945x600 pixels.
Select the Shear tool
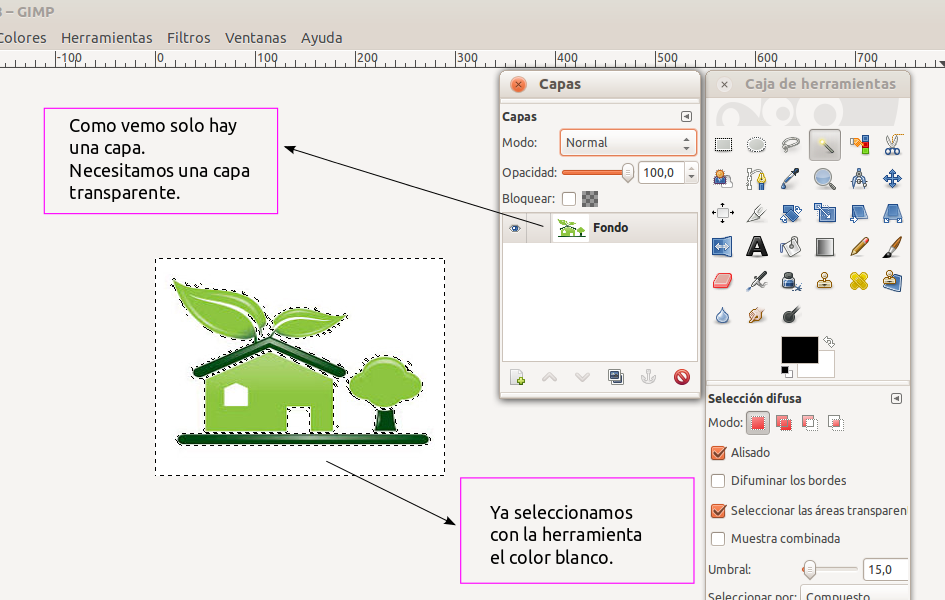(x=859, y=213)
